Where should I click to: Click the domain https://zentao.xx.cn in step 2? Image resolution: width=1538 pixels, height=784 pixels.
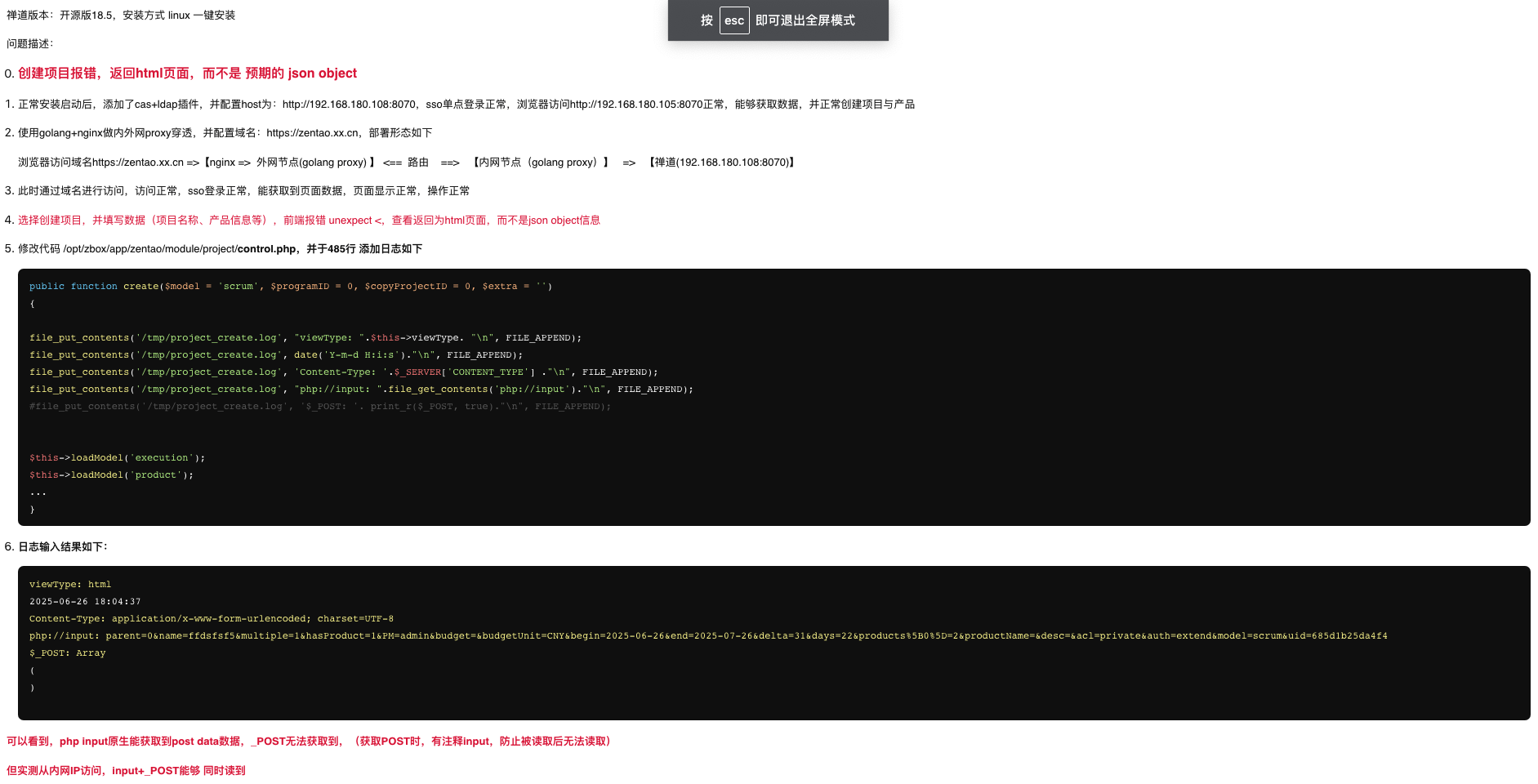[312, 133]
